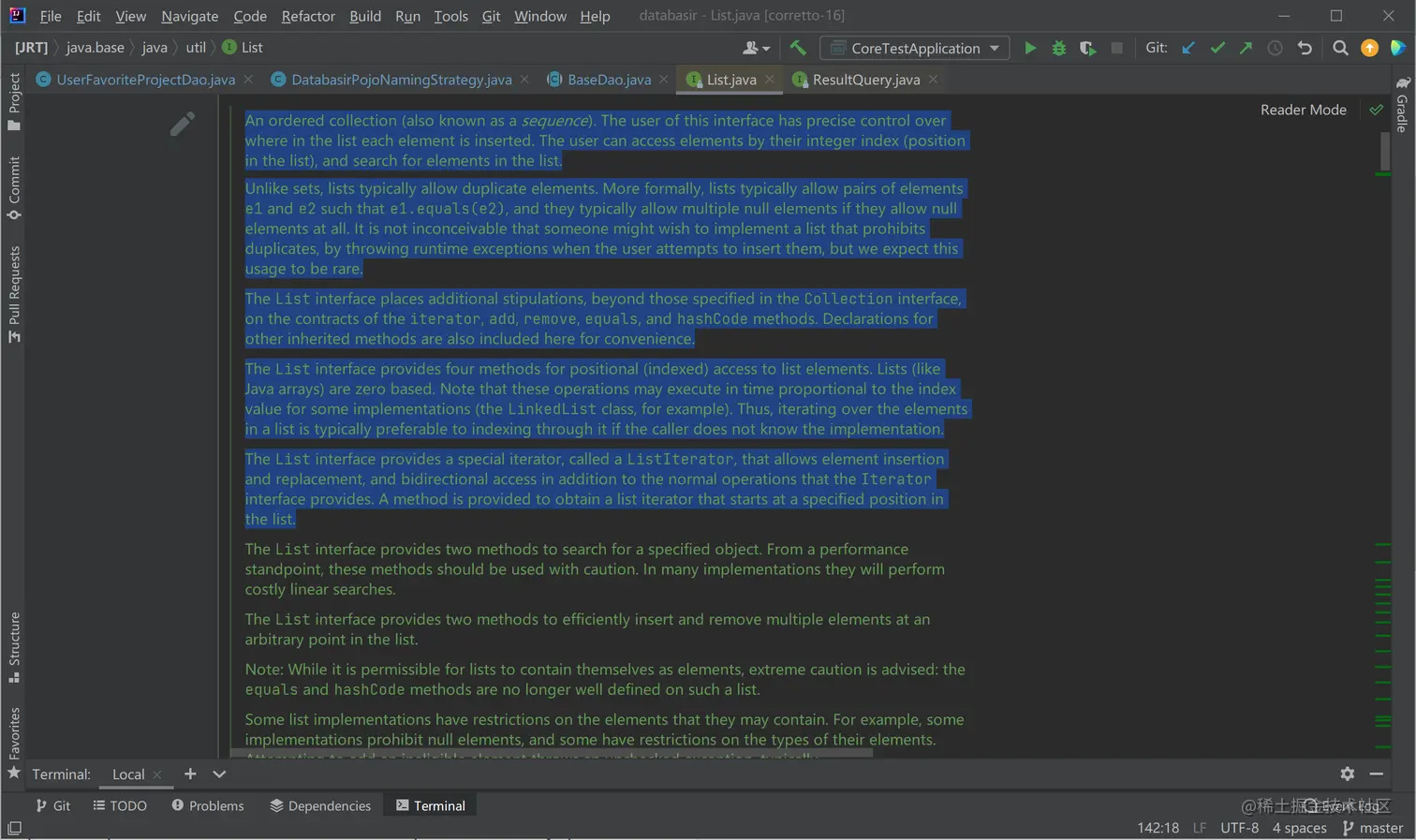Close the List.java editor tab
This screenshot has height=840, width=1416.
[x=770, y=80]
